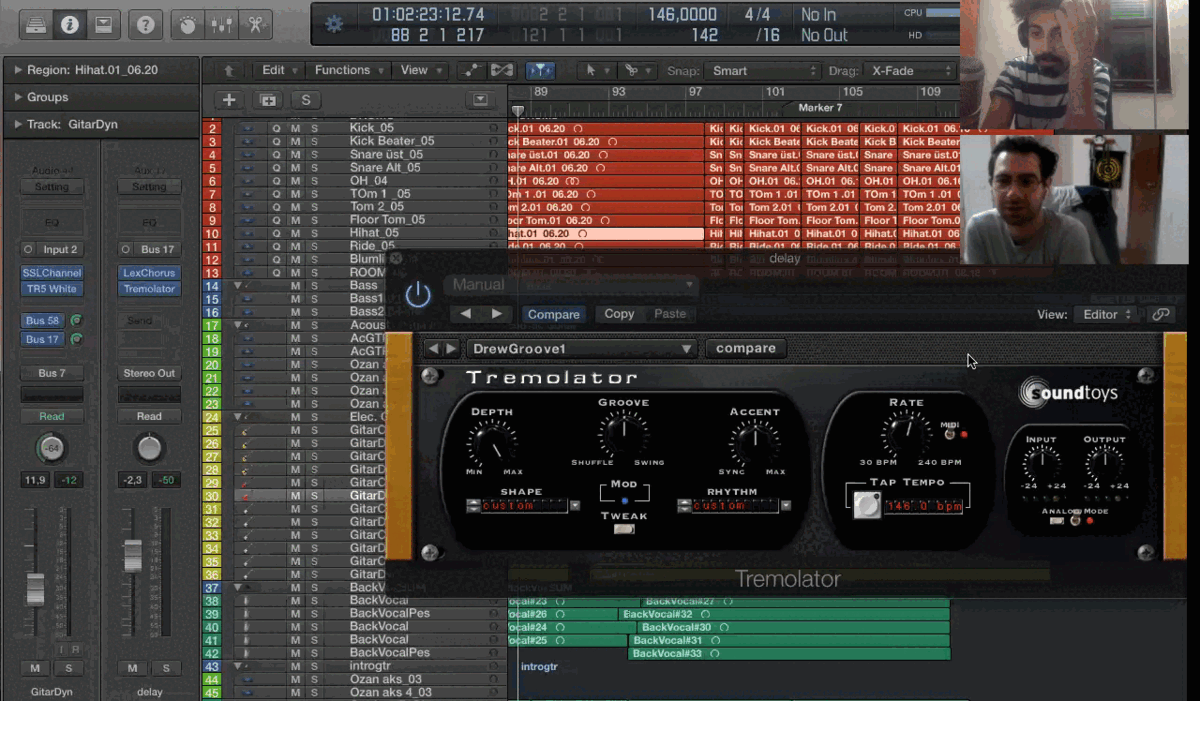Expand the Region Hihat.01_06.20 inspector section
Image resolution: width=1200 pixels, height=750 pixels.
coord(18,71)
